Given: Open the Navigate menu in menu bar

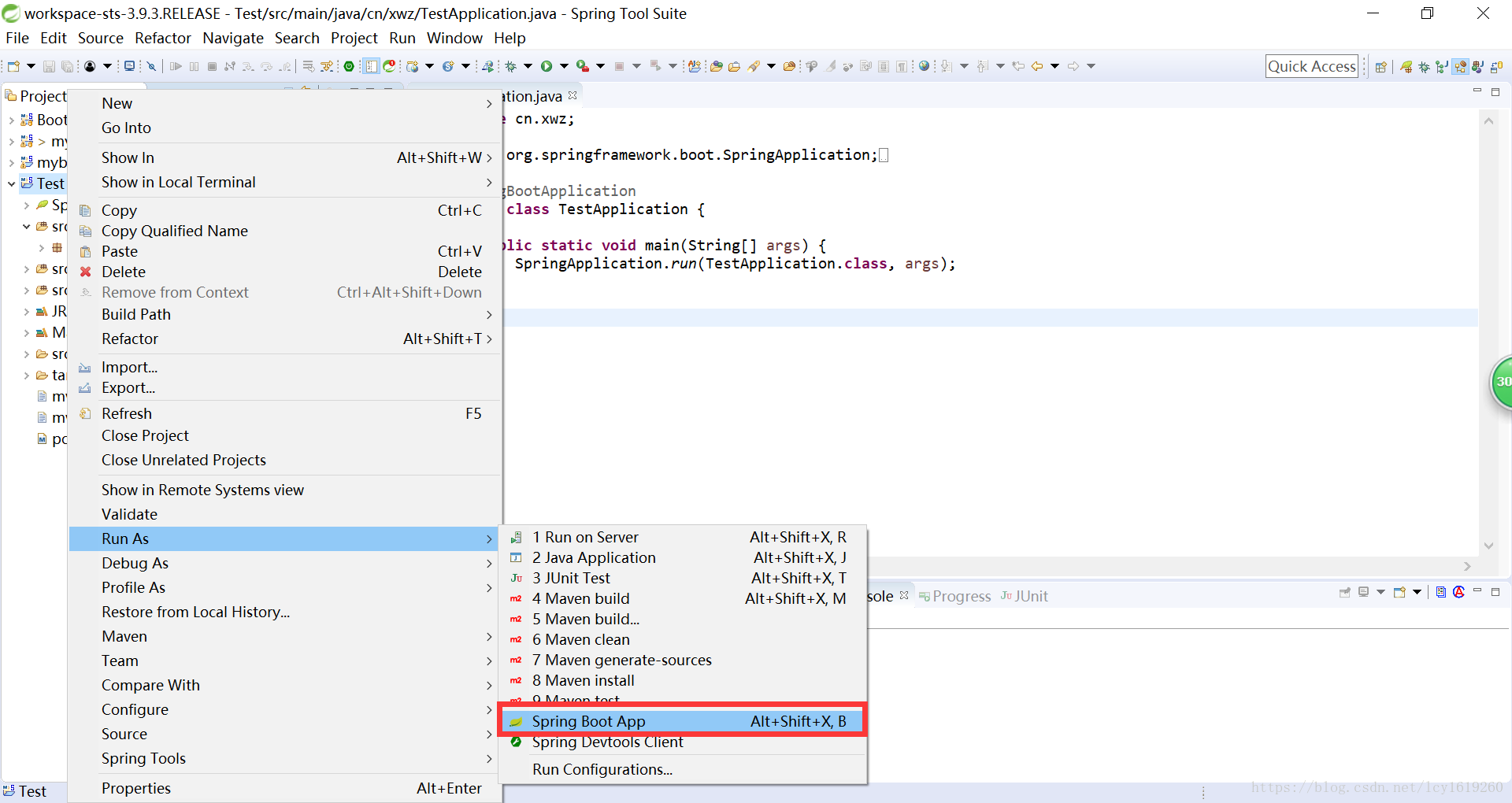Looking at the screenshot, I should tap(233, 38).
